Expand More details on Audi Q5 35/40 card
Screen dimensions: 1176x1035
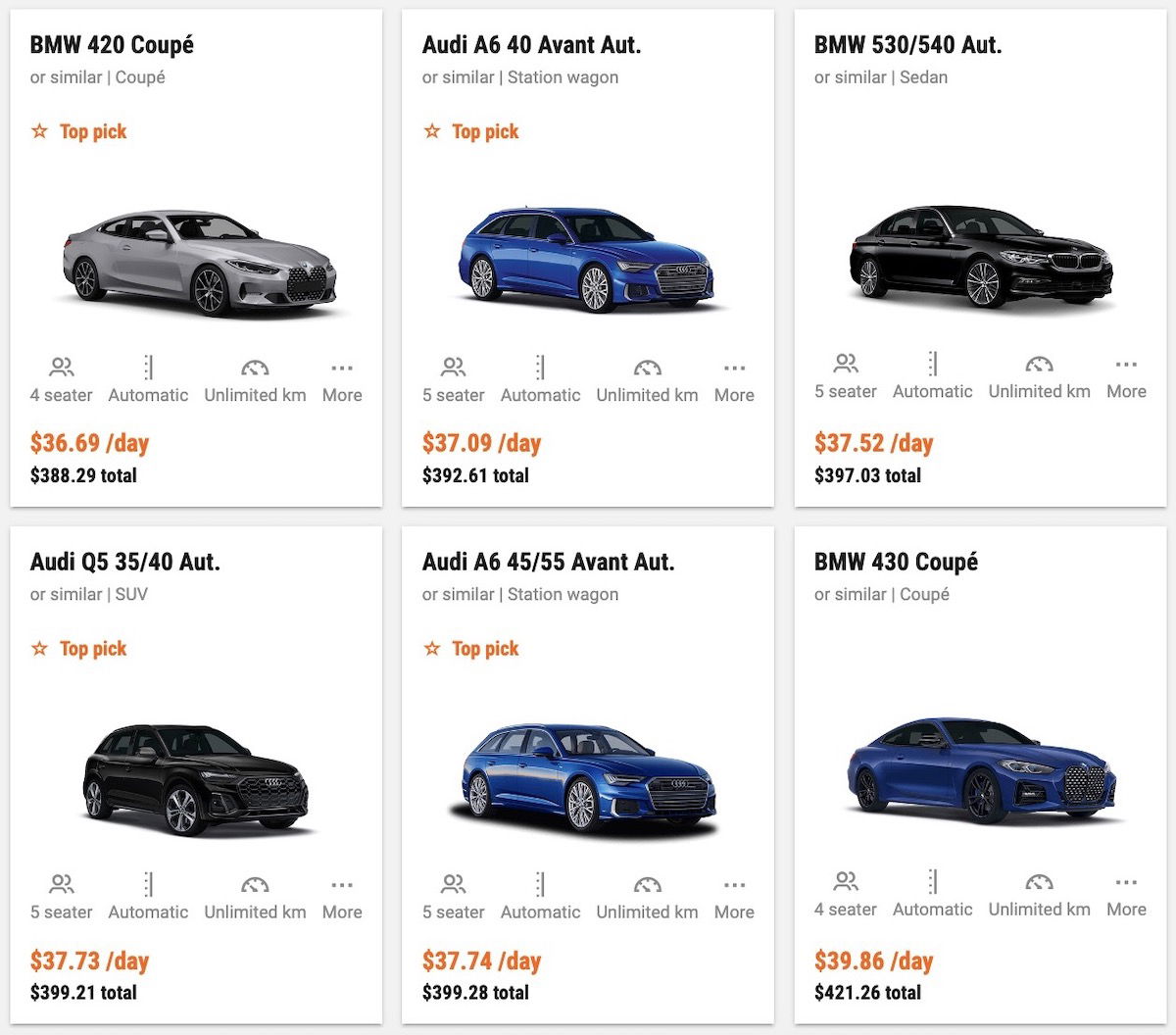342,884
